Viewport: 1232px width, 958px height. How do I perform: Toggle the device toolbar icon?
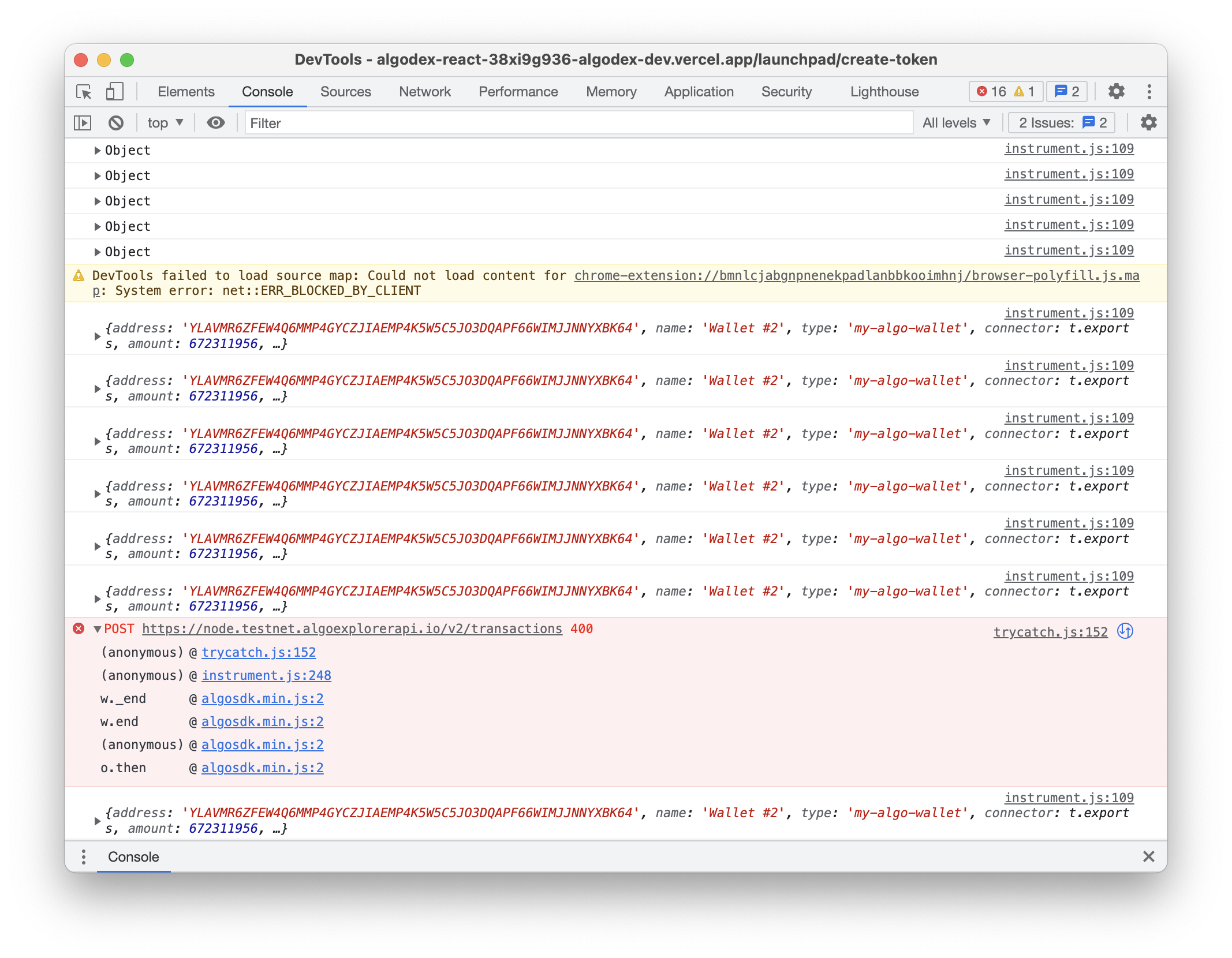click(x=114, y=92)
